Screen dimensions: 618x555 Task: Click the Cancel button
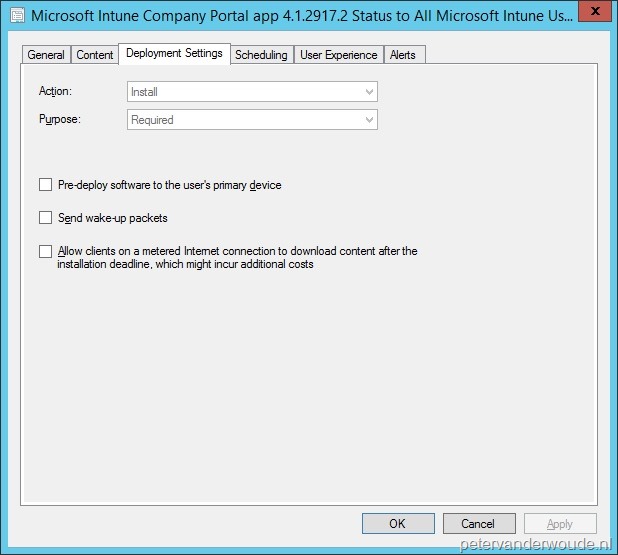coord(479,523)
